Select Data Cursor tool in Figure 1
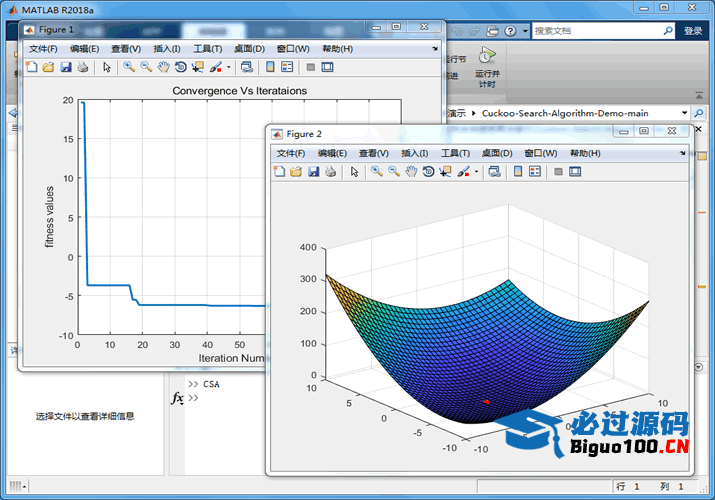Image resolution: width=715 pixels, height=500 pixels. coord(197,67)
